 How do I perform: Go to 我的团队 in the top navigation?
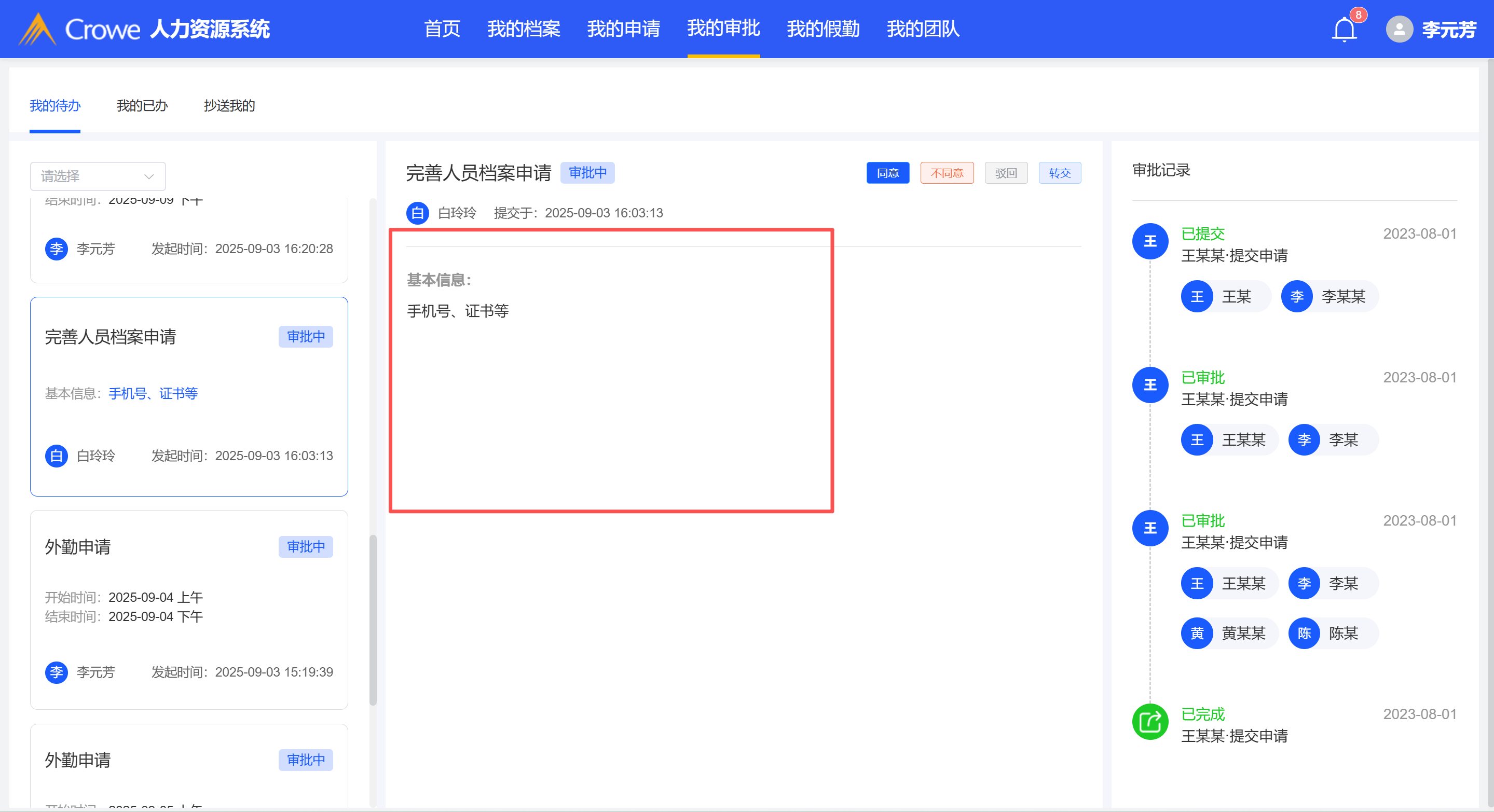[x=923, y=29]
